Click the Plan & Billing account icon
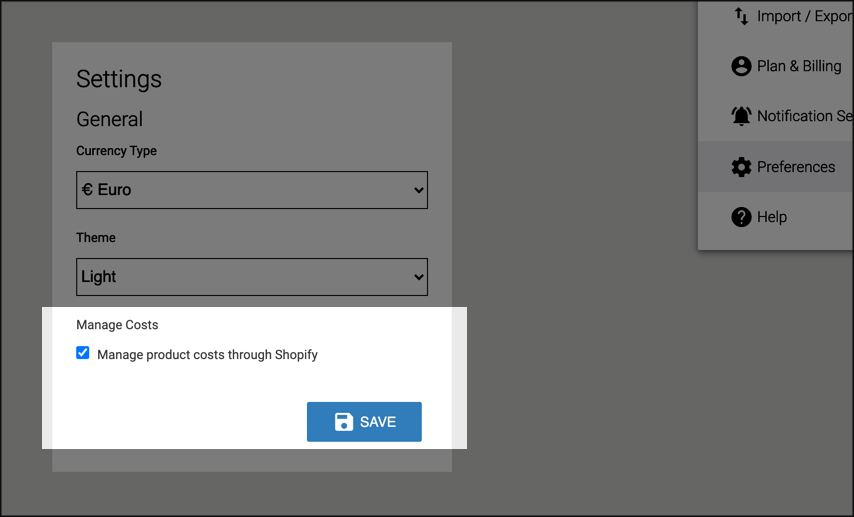 pyautogui.click(x=741, y=66)
